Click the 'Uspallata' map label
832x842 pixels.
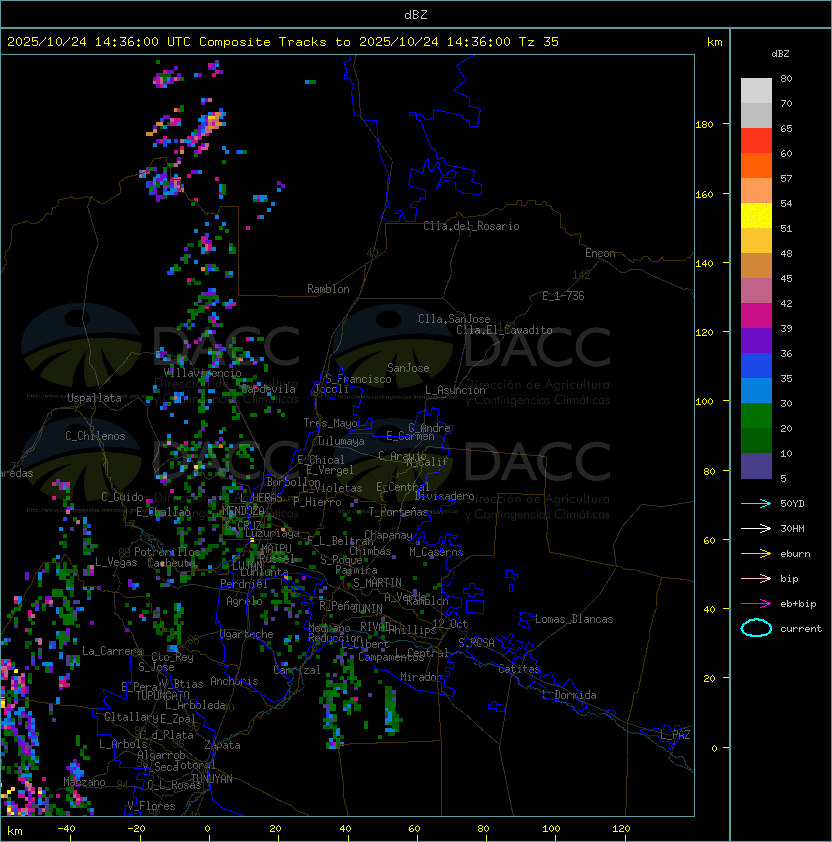(x=94, y=398)
